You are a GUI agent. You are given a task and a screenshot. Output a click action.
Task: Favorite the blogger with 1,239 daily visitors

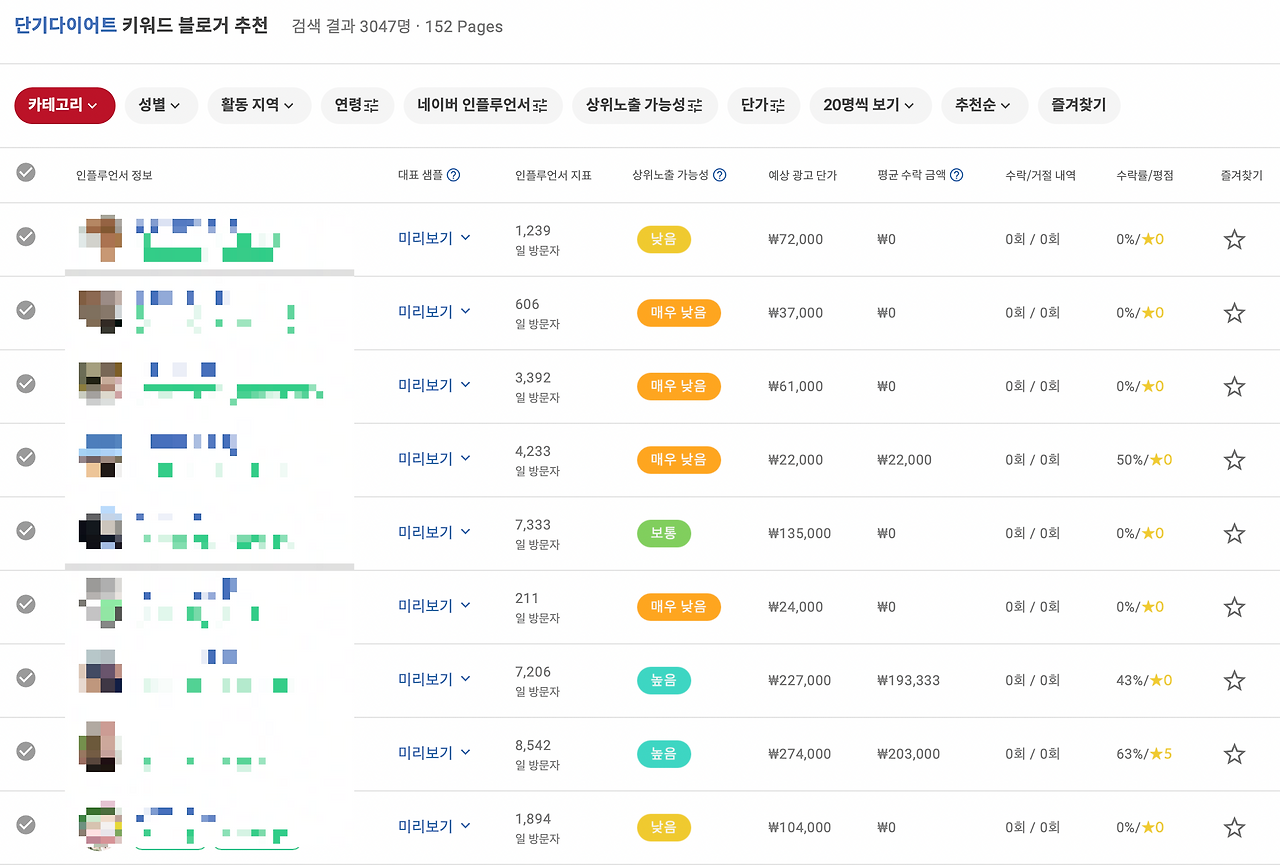[x=1234, y=239]
